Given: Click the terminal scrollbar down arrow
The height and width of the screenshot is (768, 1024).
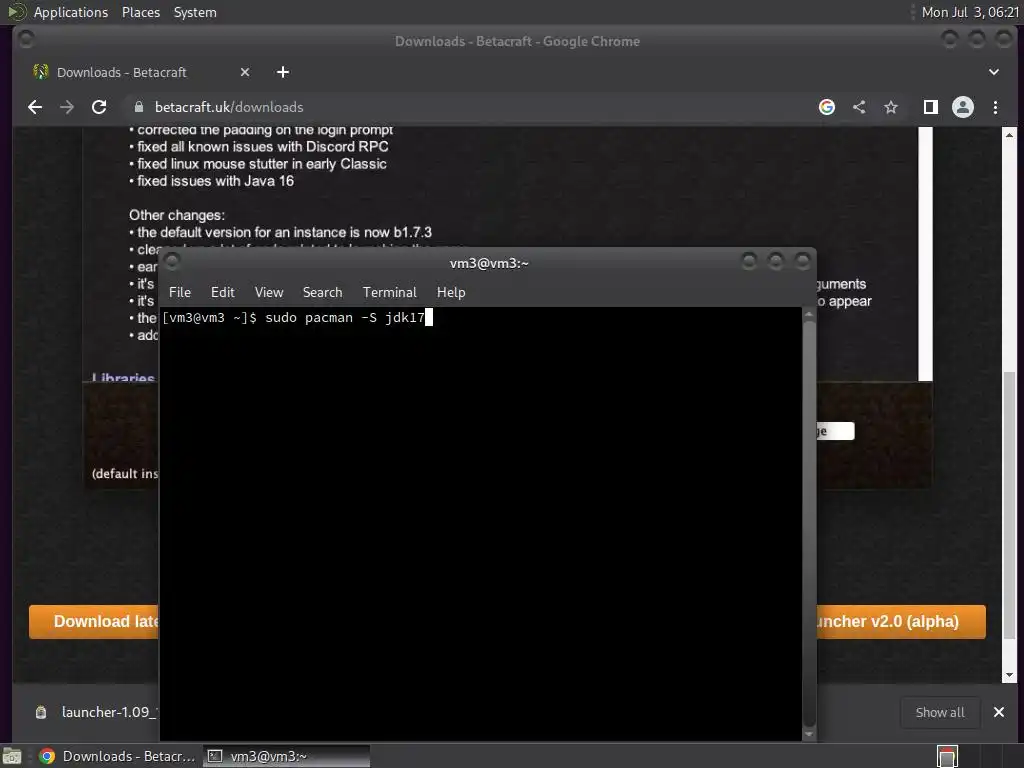Looking at the screenshot, I should click(808, 734).
